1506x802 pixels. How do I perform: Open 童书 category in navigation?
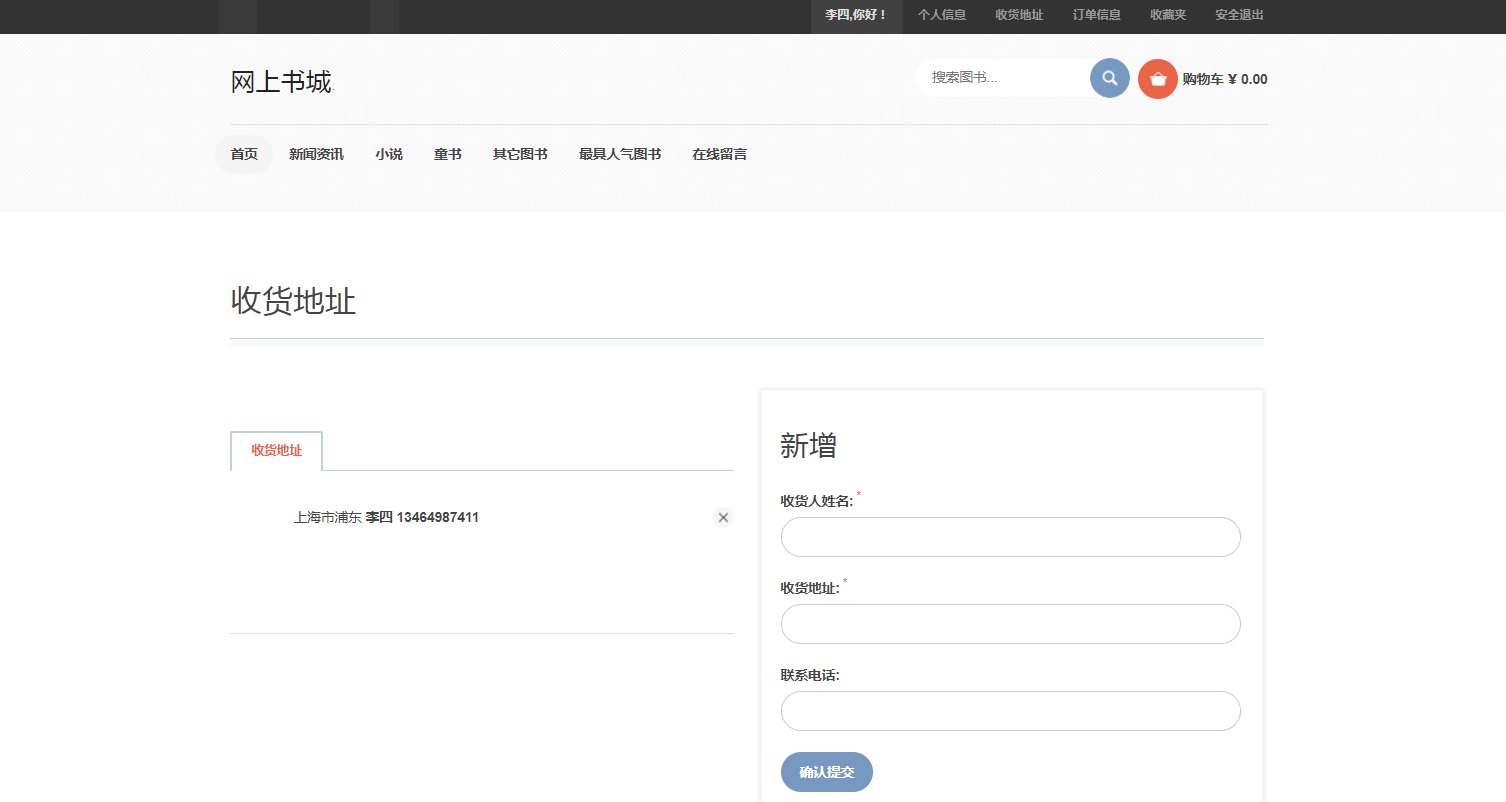click(x=448, y=154)
